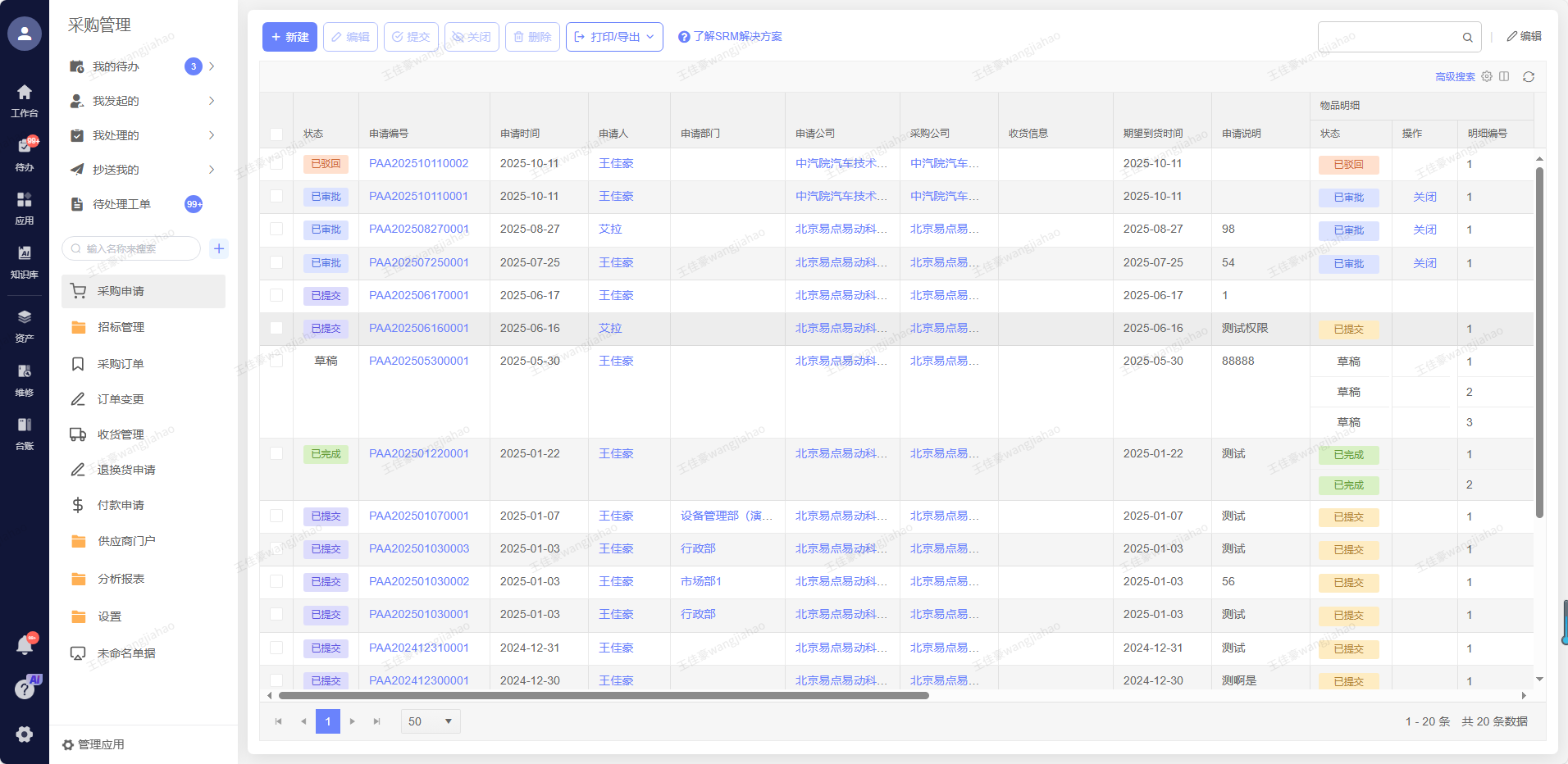Open the column settings gear icon

[x=1487, y=76]
